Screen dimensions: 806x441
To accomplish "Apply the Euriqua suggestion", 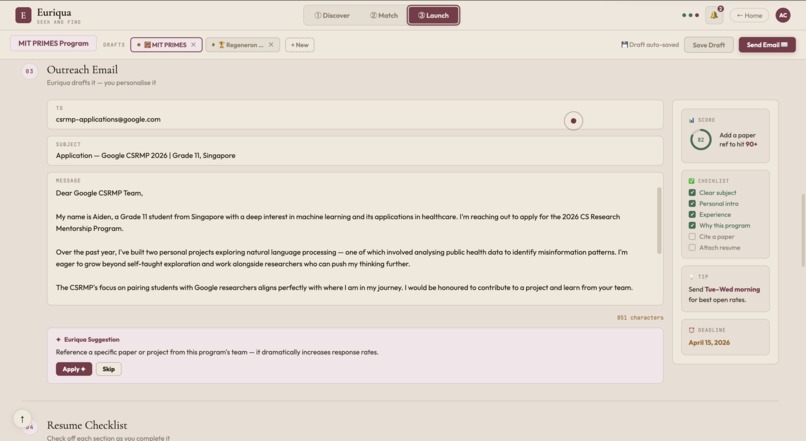I will point(74,369).
